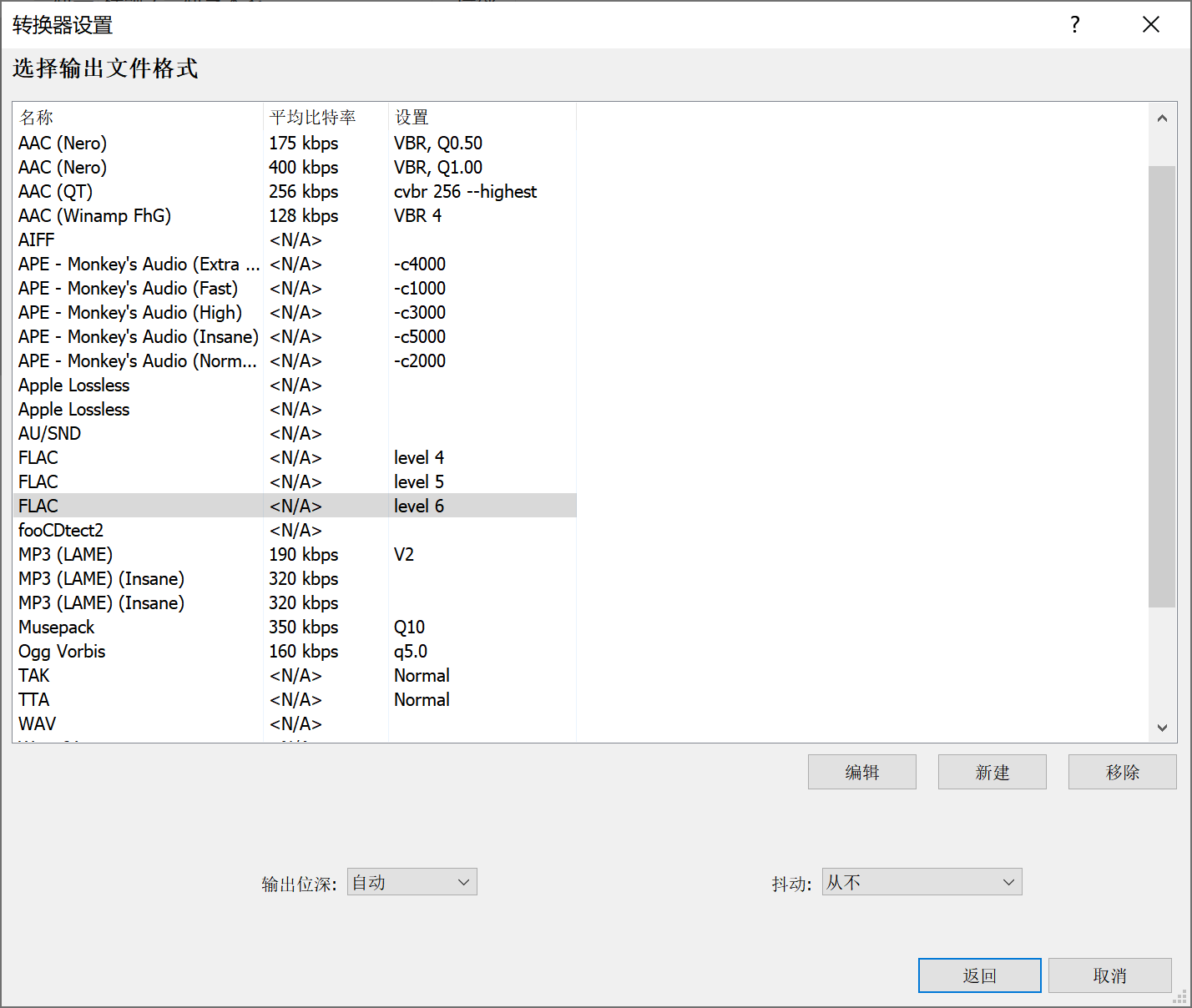The image size is (1192, 1008).
Task: Select APE Monkey's Audio (Insane) preset
Action: [295, 336]
